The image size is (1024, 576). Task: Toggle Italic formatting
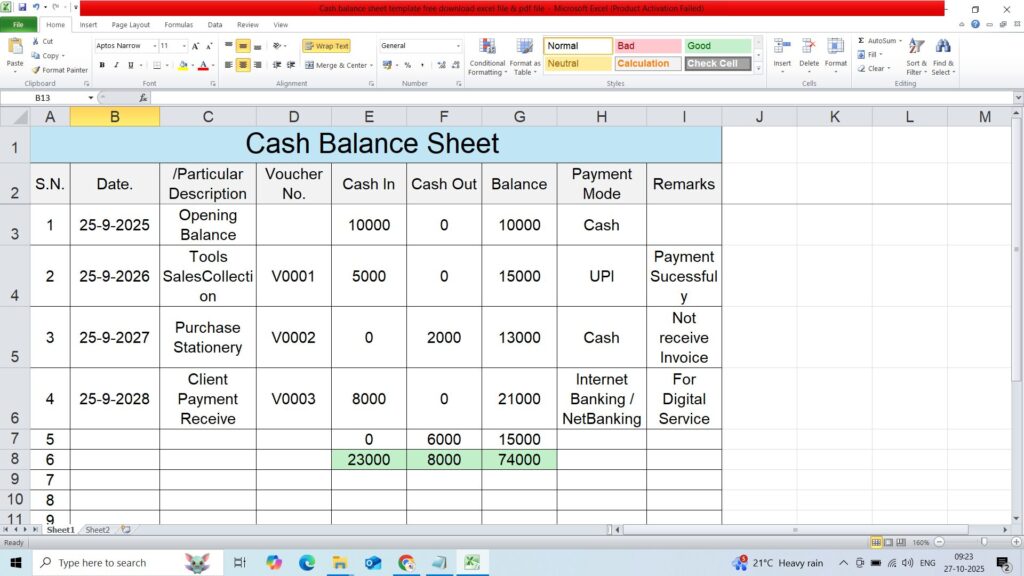[116, 65]
